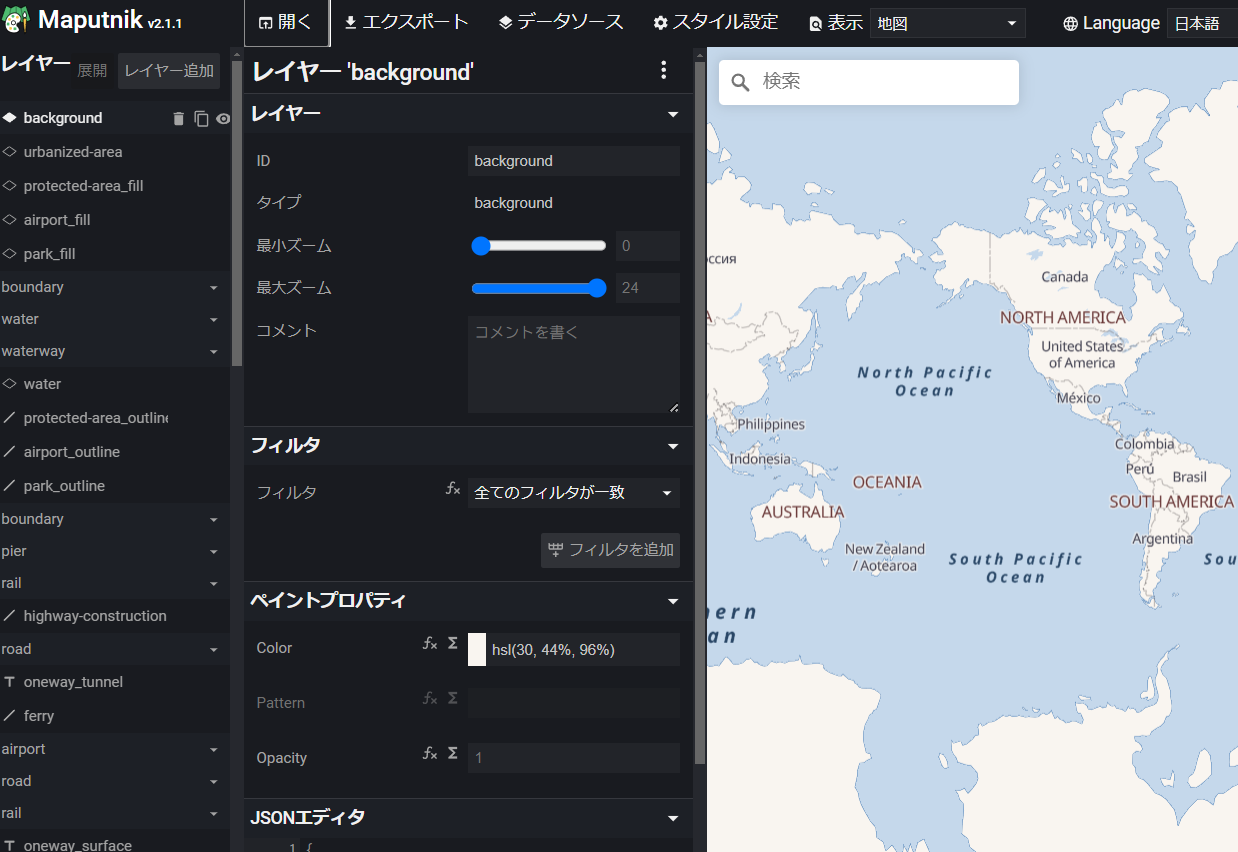Click the fill icon of airport_fill layer
The image size is (1238, 852).
pos(10,220)
